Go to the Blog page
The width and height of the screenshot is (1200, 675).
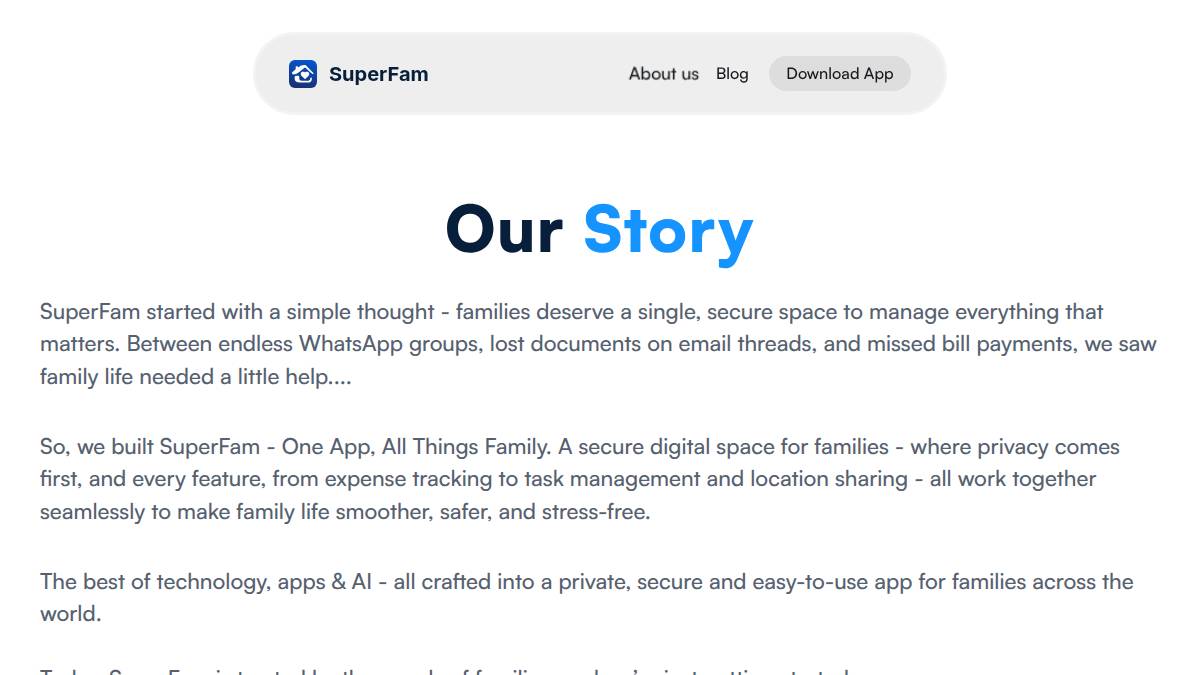732,74
